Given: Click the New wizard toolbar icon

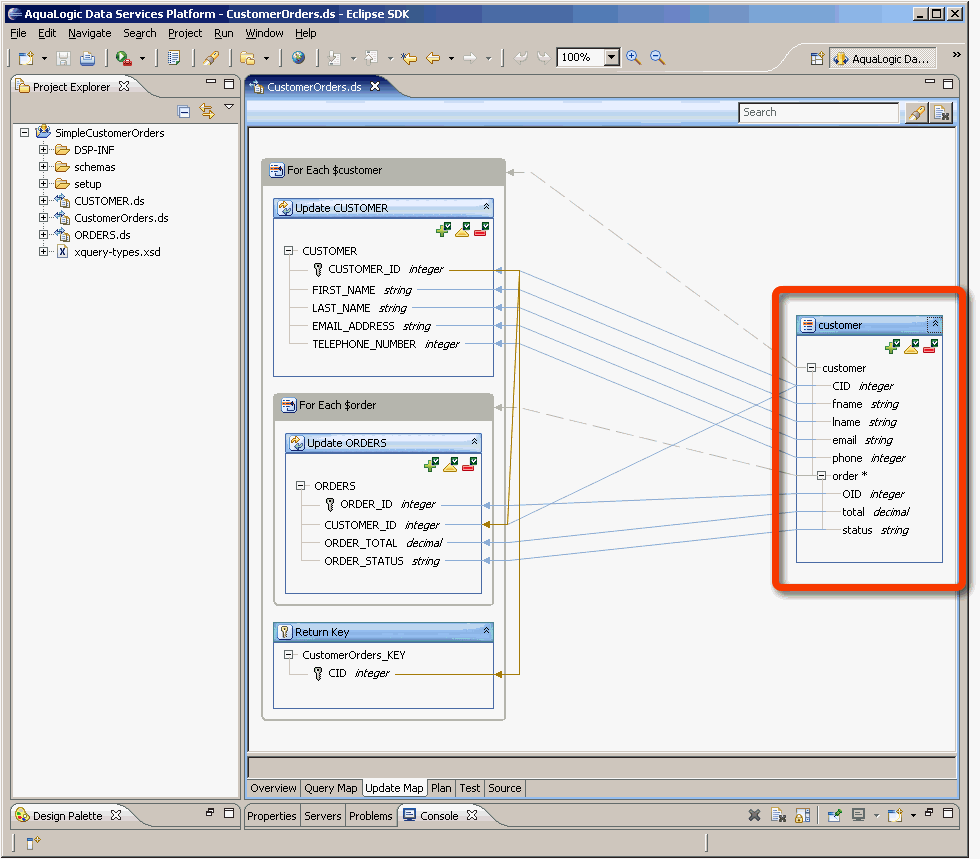Looking at the screenshot, I should pos(26,58).
